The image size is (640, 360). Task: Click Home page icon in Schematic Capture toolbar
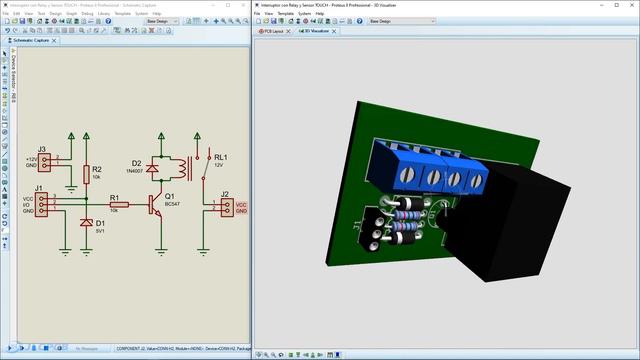pyautogui.click(x=40, y=21)
